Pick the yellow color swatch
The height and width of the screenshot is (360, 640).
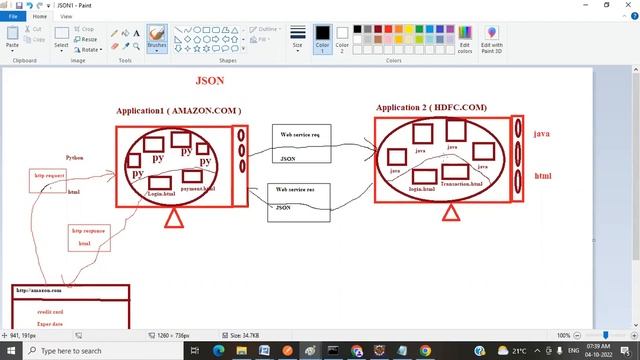pos(409,29)
